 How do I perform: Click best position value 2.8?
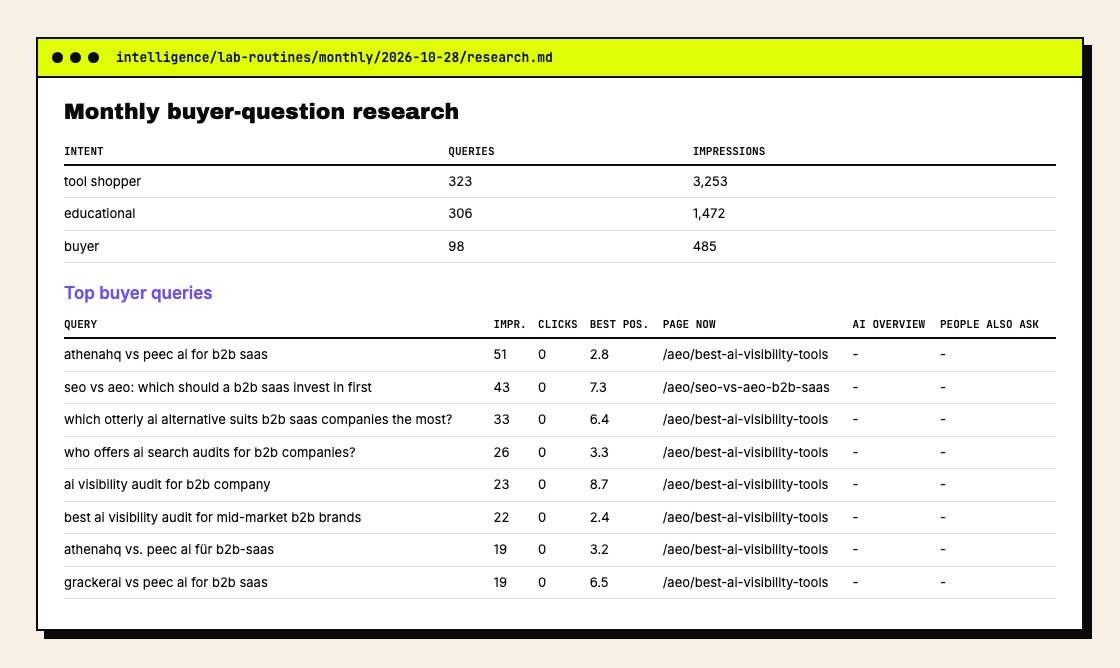click(599, 354)
